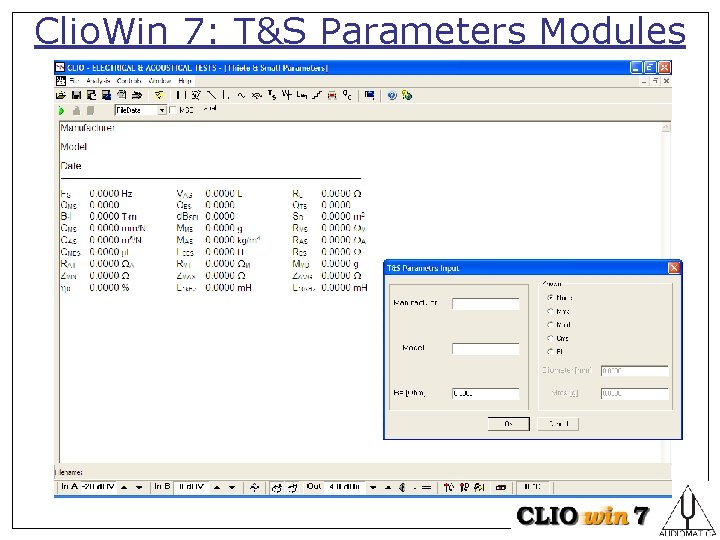Click the Manufacturer input field in dialog

pos(486,304)
